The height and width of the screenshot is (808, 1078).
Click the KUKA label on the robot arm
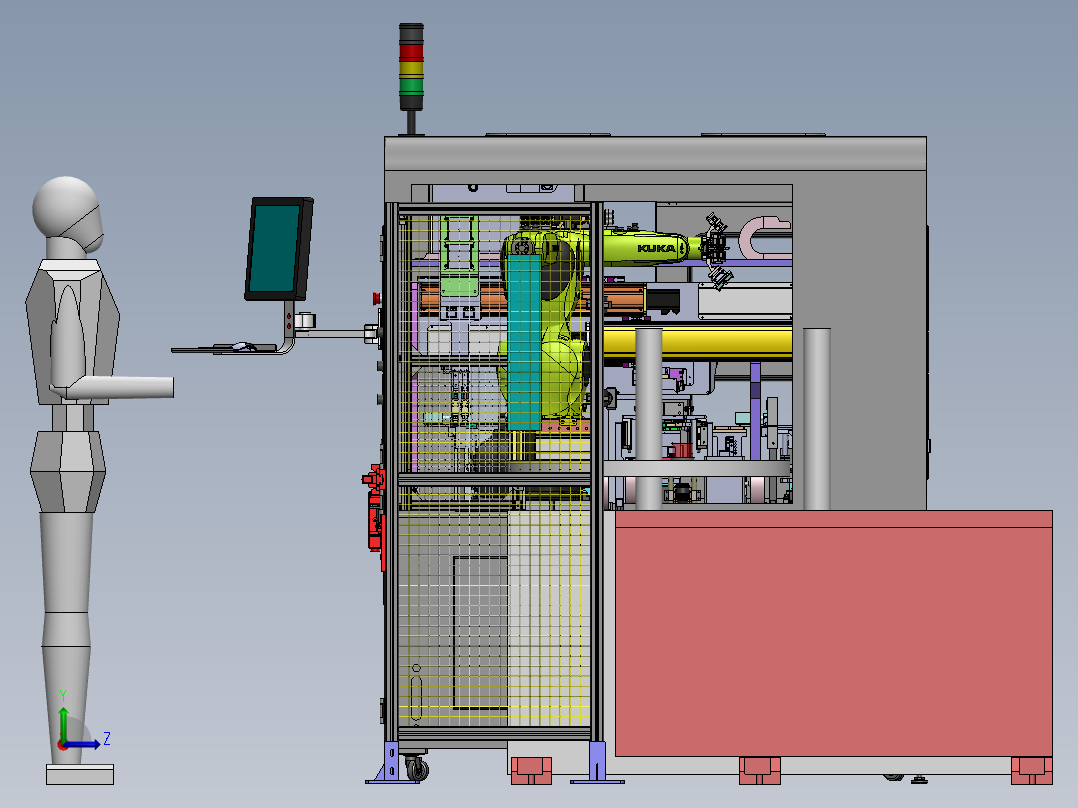[657, 248]
